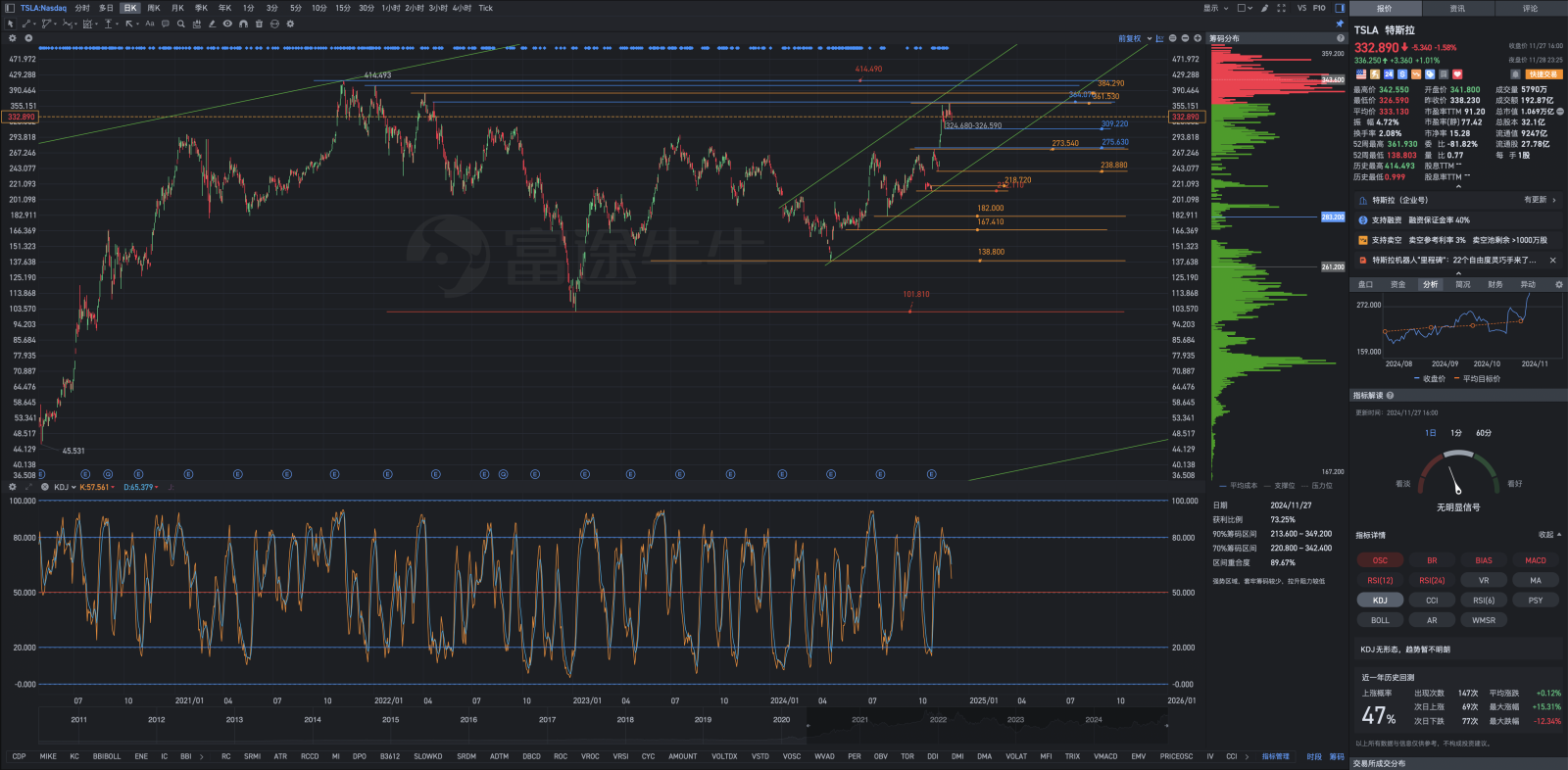
Task: Open KDJ panel settings gear icon
Action: (x=12, y=487)
